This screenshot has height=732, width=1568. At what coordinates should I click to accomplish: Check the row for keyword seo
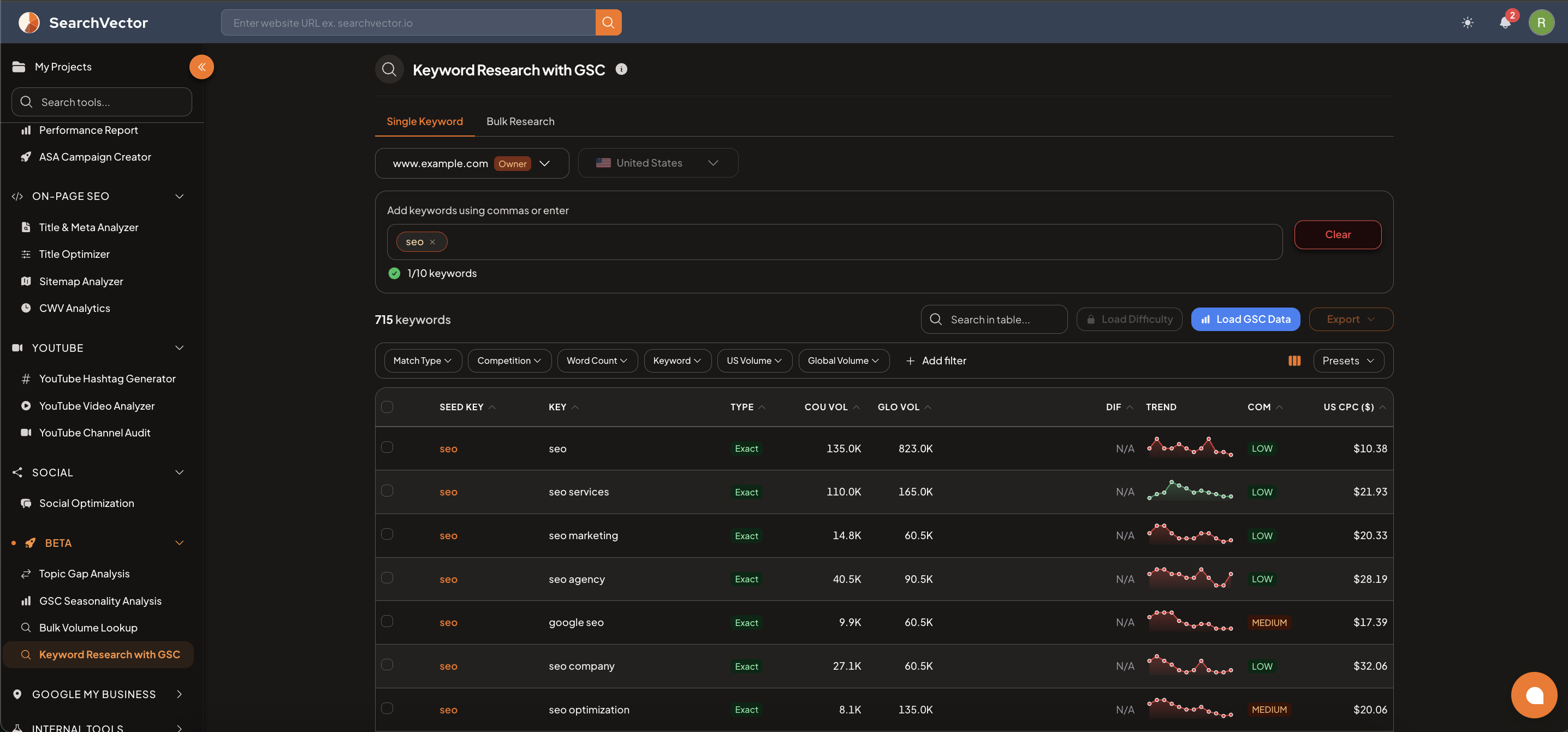[x=387, y=447]
